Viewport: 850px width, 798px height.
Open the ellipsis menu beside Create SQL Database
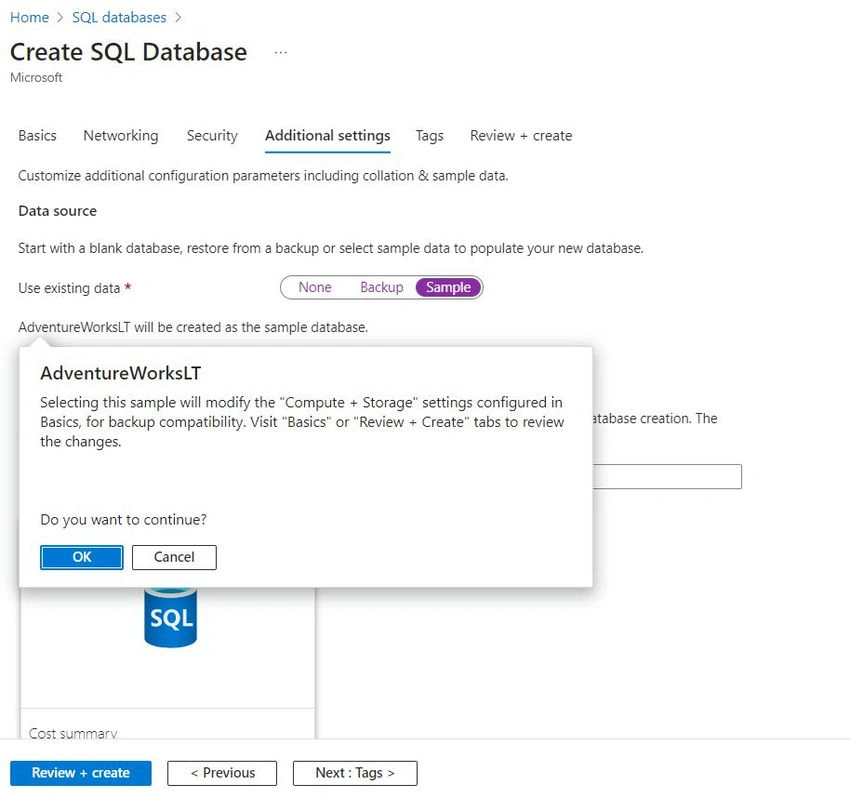(x=281, y=53)
